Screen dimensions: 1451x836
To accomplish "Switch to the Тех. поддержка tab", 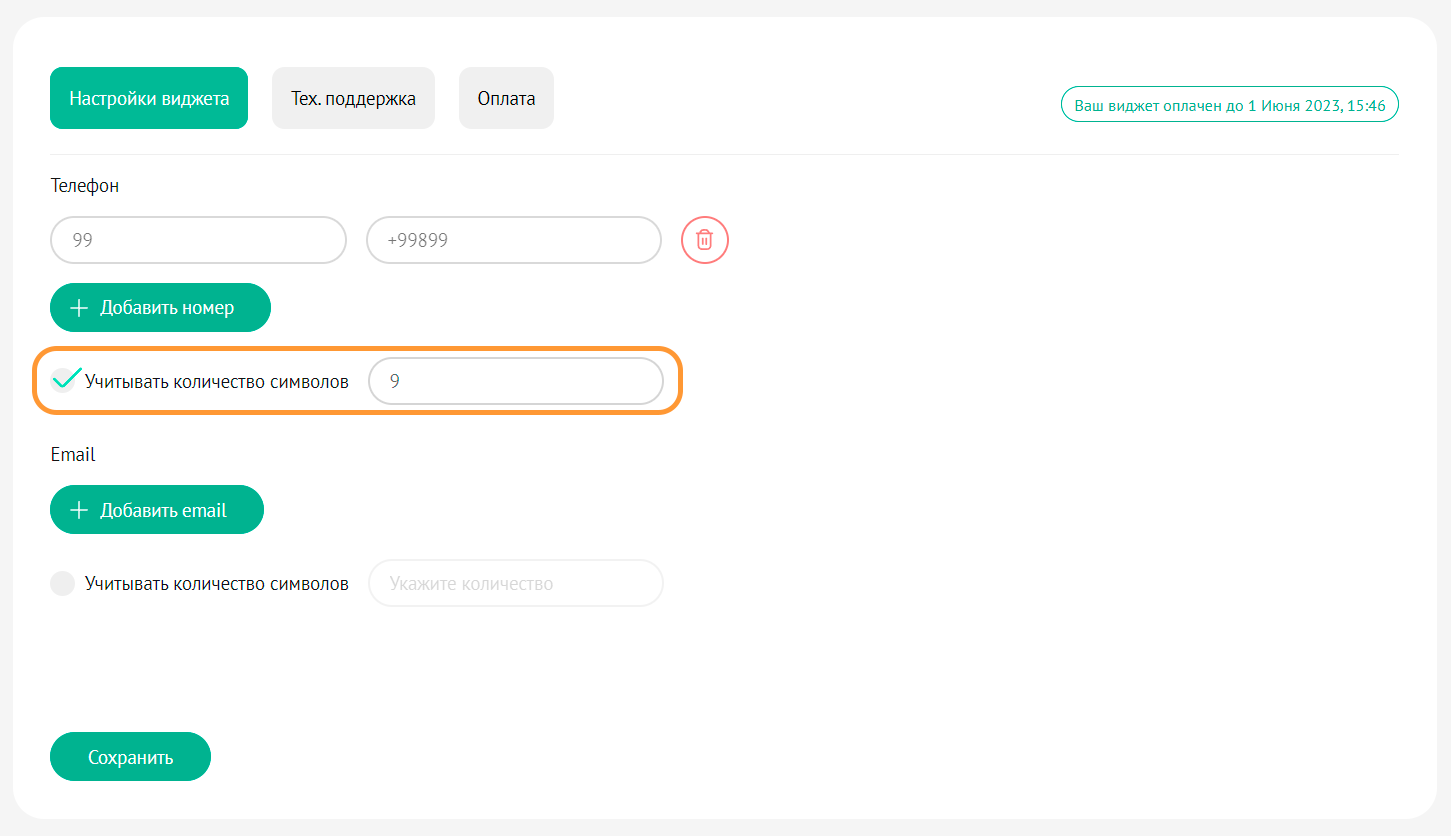I will 353,99.
